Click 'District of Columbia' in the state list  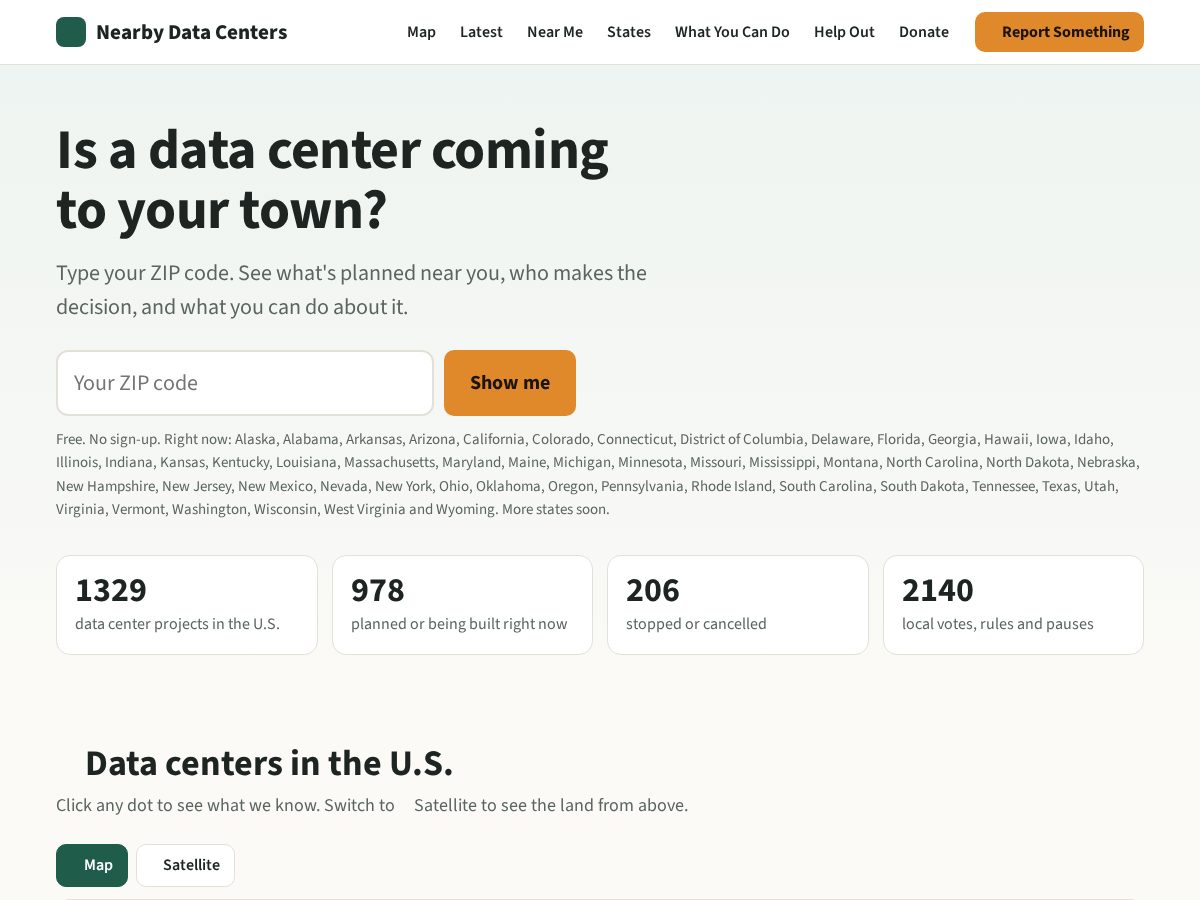click(742, 439)
